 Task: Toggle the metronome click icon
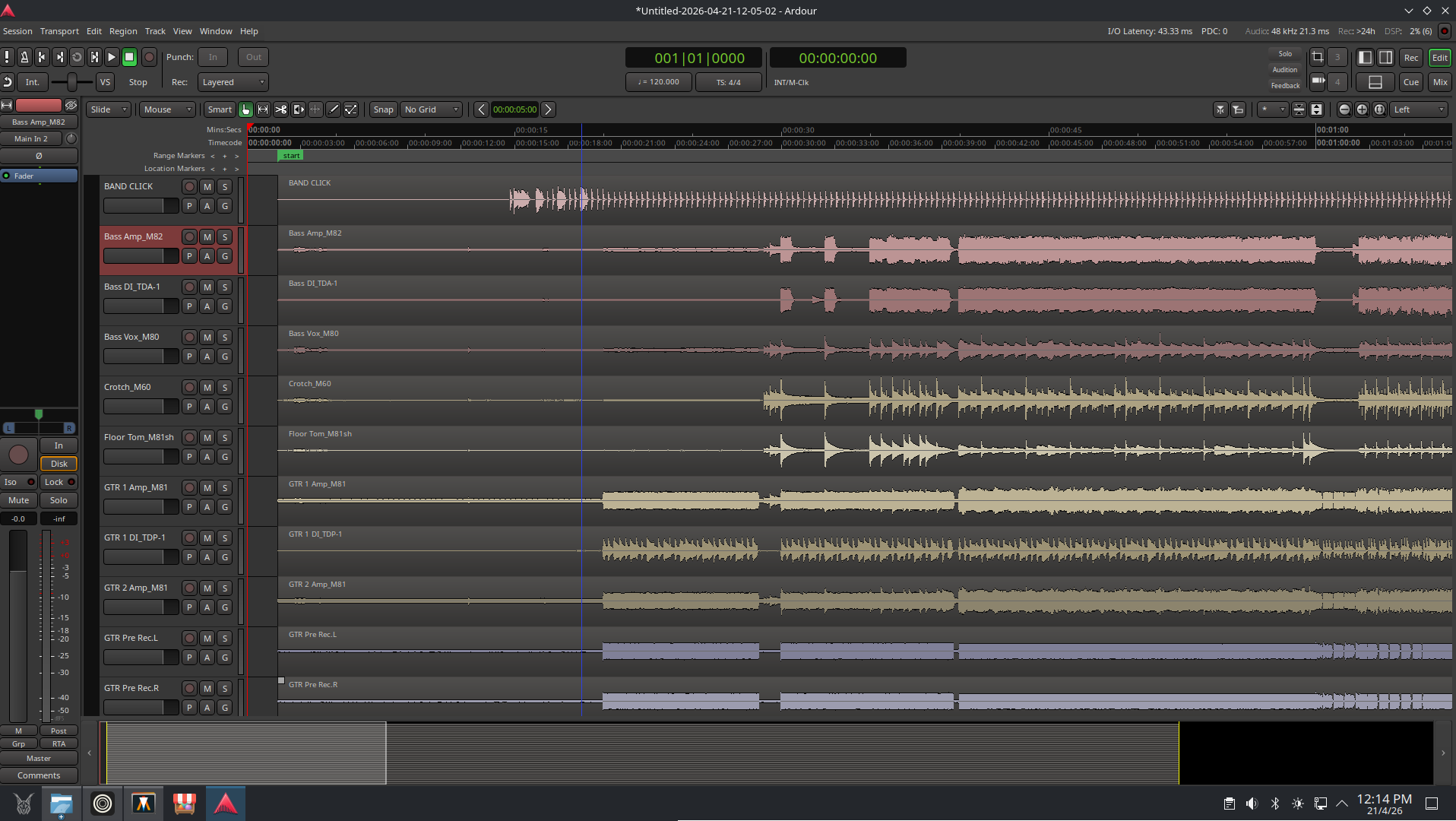coord(24,57)
